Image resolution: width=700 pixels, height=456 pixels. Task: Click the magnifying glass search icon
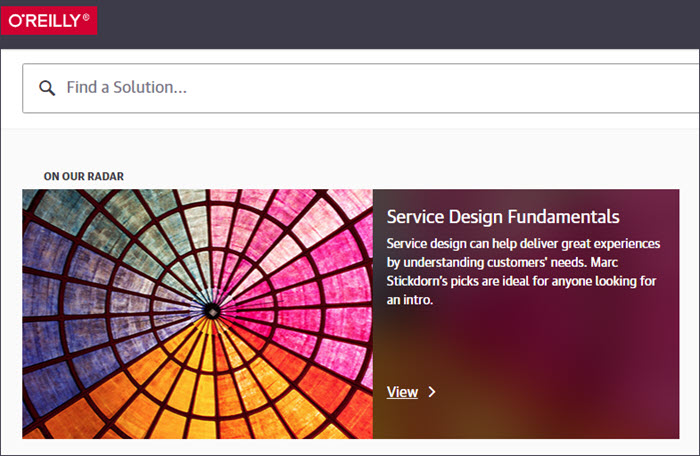pyautogui.click(x=47, y=88)
